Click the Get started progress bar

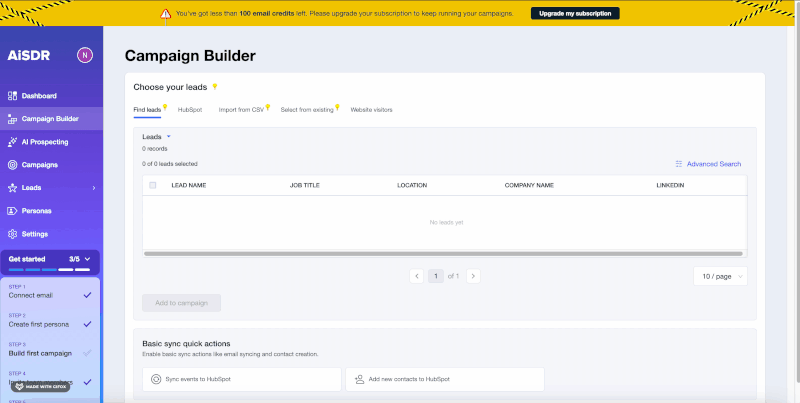pos(49,269)
